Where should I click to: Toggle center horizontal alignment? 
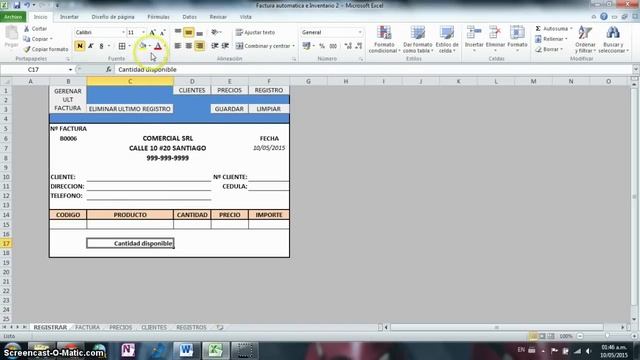(189, 46)
